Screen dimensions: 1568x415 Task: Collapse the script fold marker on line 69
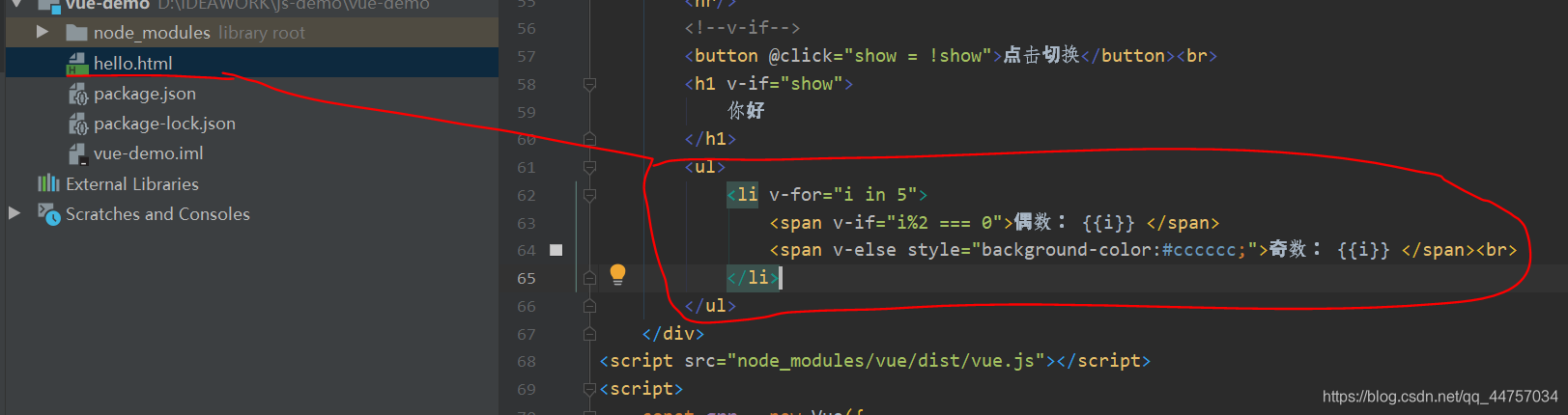[589, 390]
